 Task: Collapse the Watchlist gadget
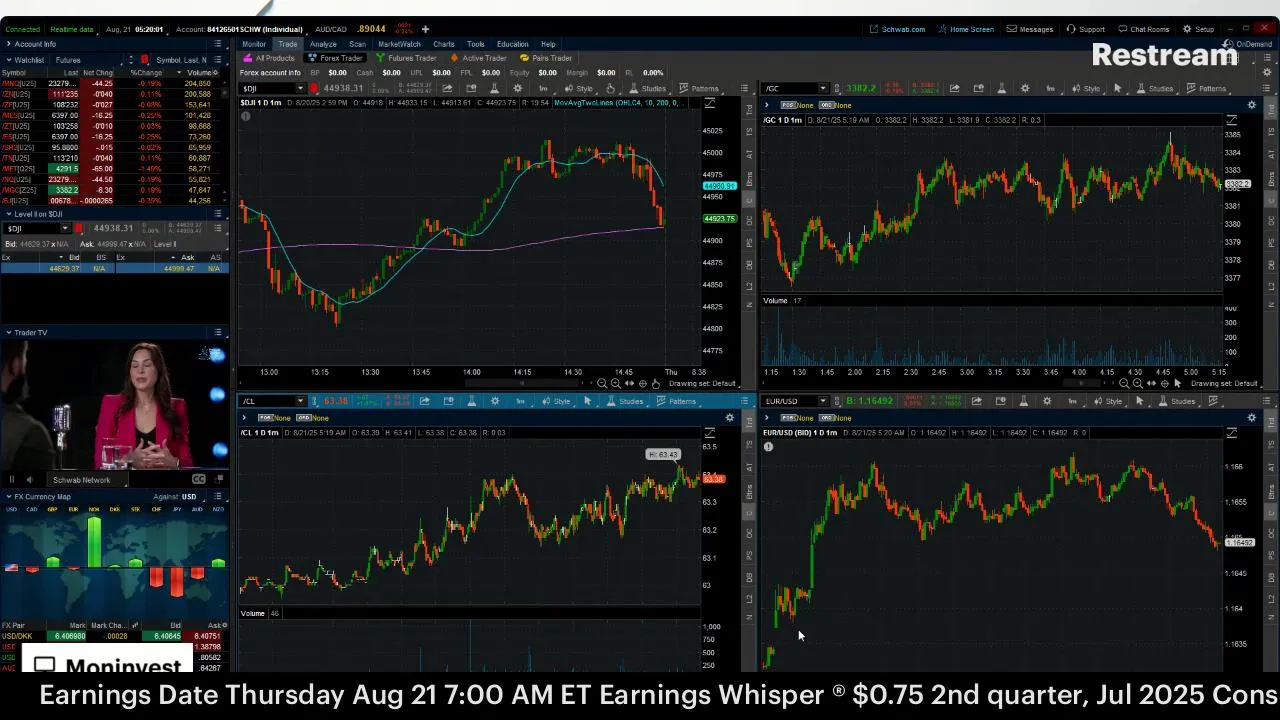(x=8, y=60)
